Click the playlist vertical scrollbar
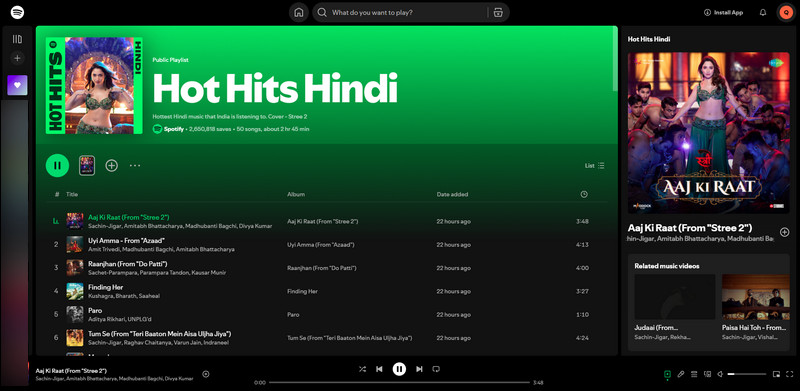This screenshot has width=800, height=391. pos(615,59)
